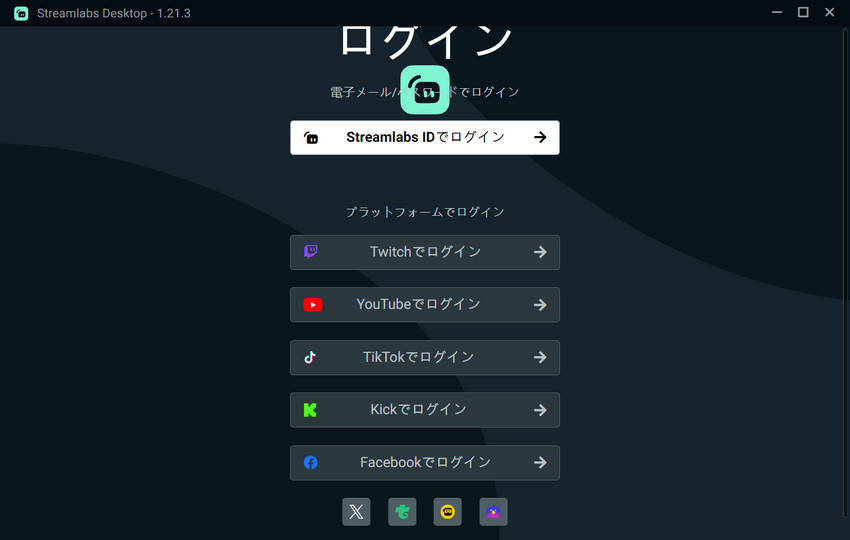Click the プラットフォームでログイン heading text
The image size is (850, 540).
pyautogui.click(x=424, y=212)
